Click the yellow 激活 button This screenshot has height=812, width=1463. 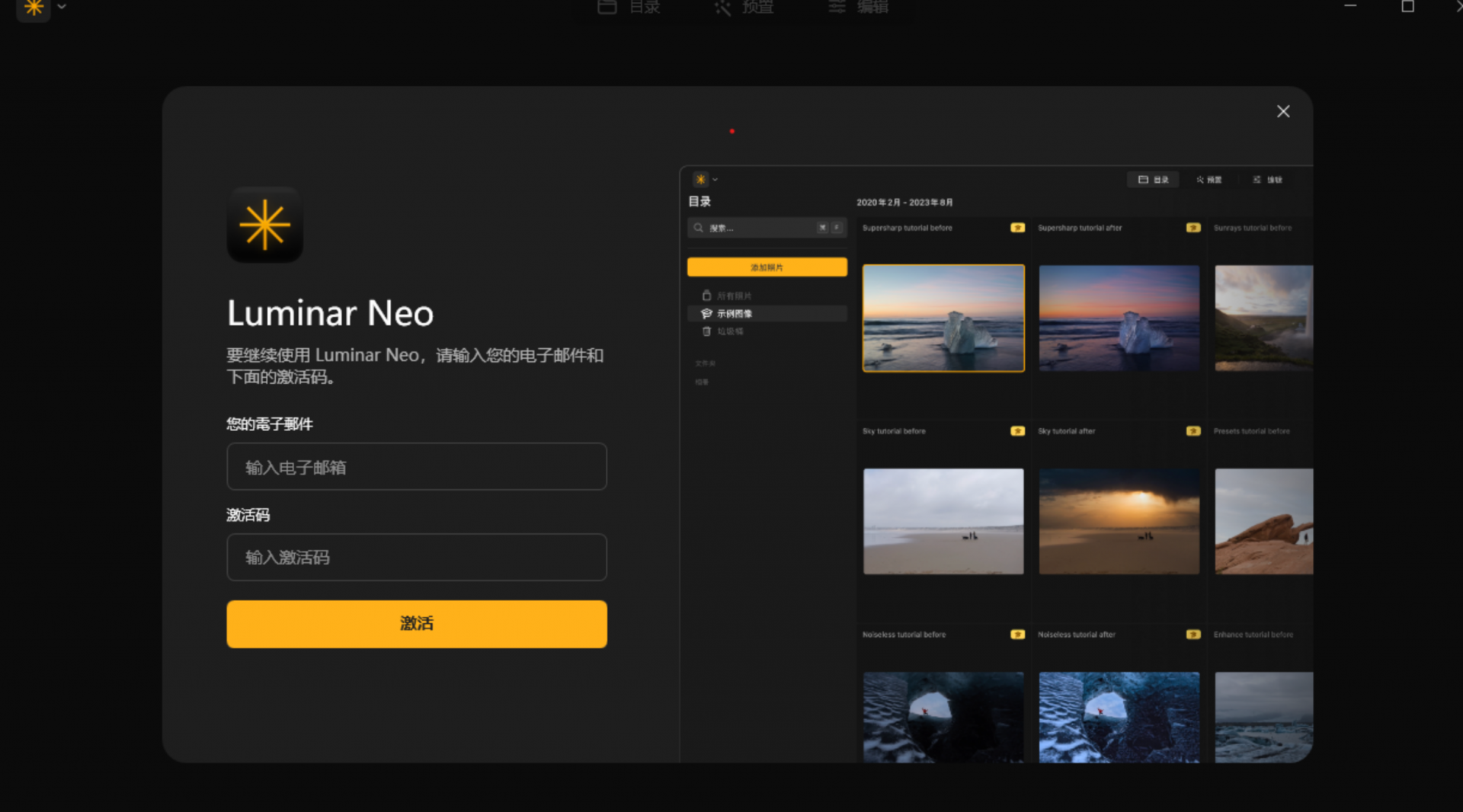point(417,624)
